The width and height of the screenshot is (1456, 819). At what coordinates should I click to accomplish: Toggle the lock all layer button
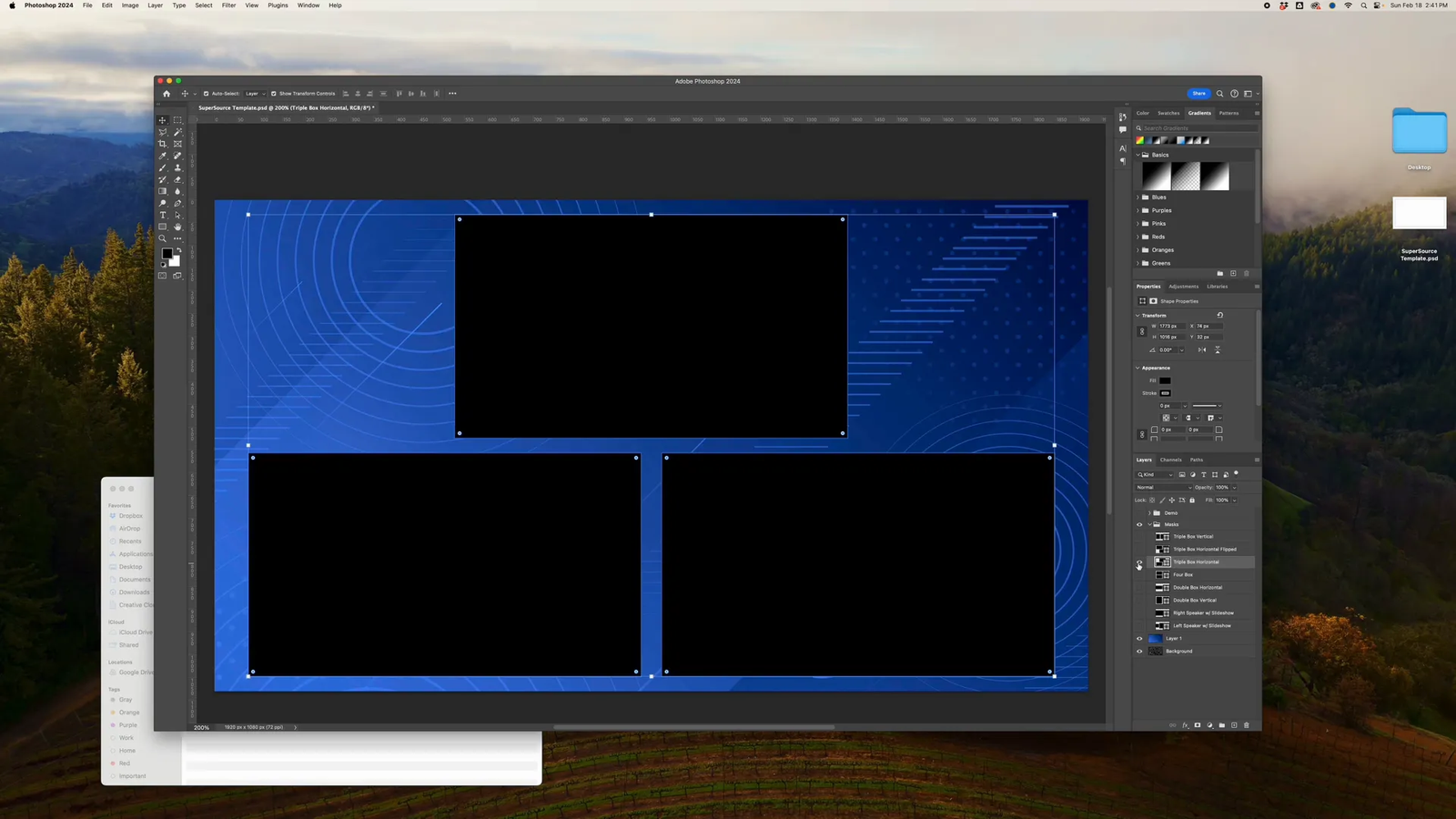1192,500
